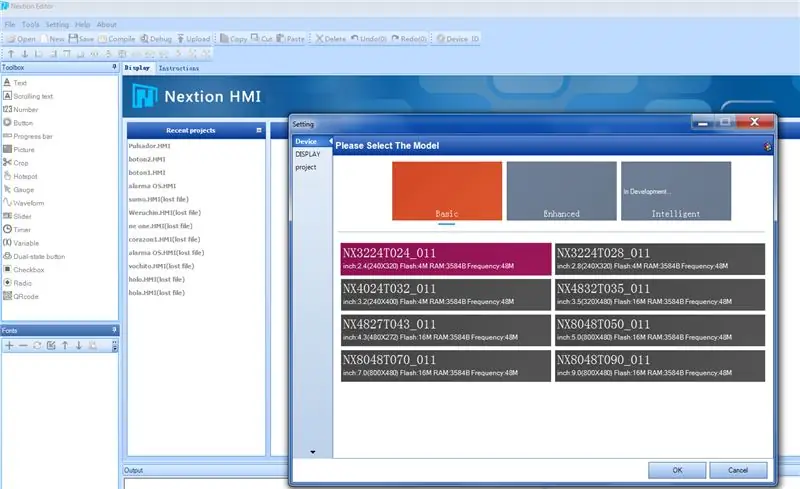Click the Undo toolbar button

point(368,39)
